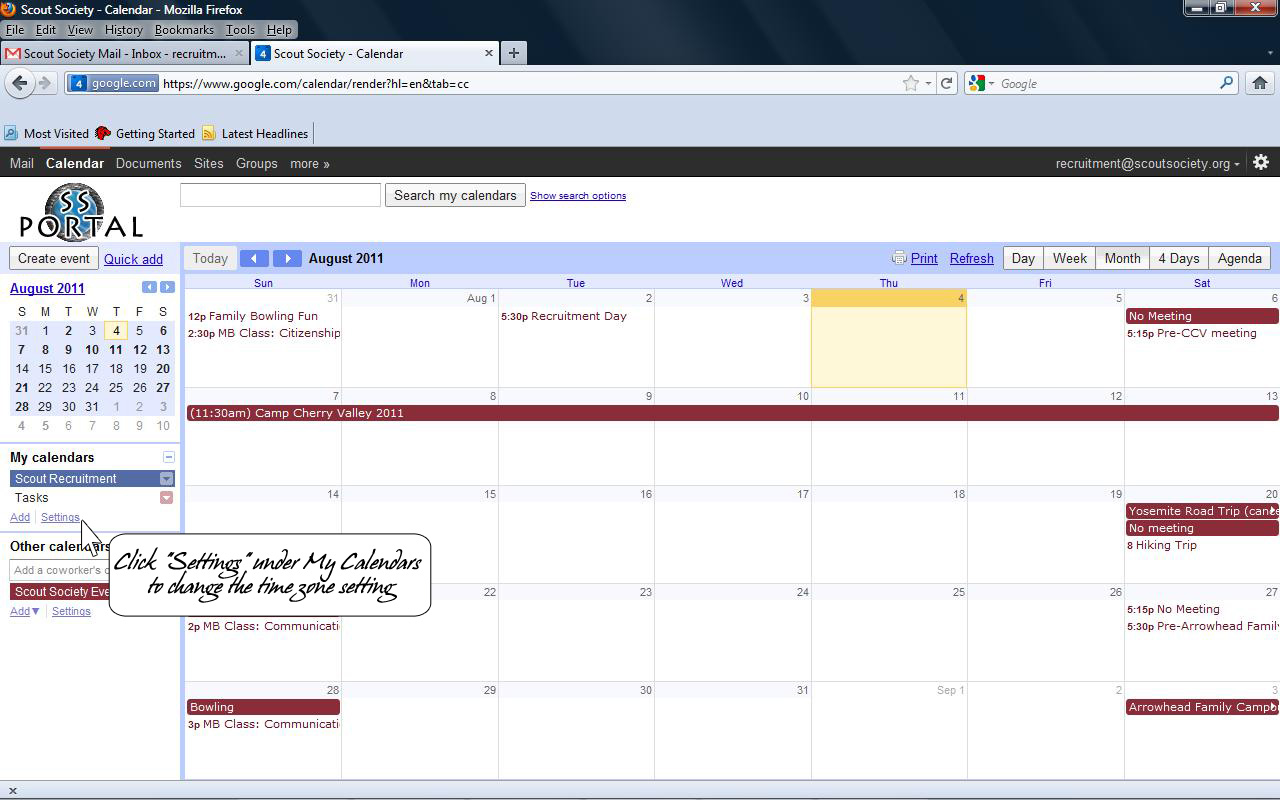Viewport: 1280px width, 800px height.
Task: Go to previous month in main calendar
Action: tap(254, 258)
